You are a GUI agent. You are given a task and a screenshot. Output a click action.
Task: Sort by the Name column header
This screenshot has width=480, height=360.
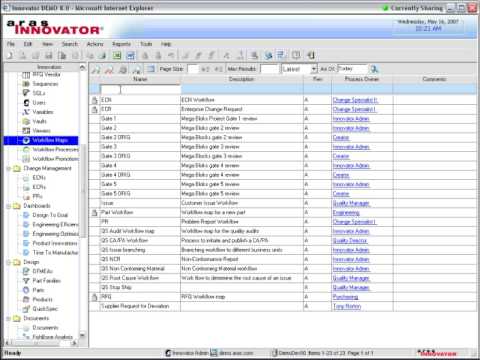coord(140,79)
